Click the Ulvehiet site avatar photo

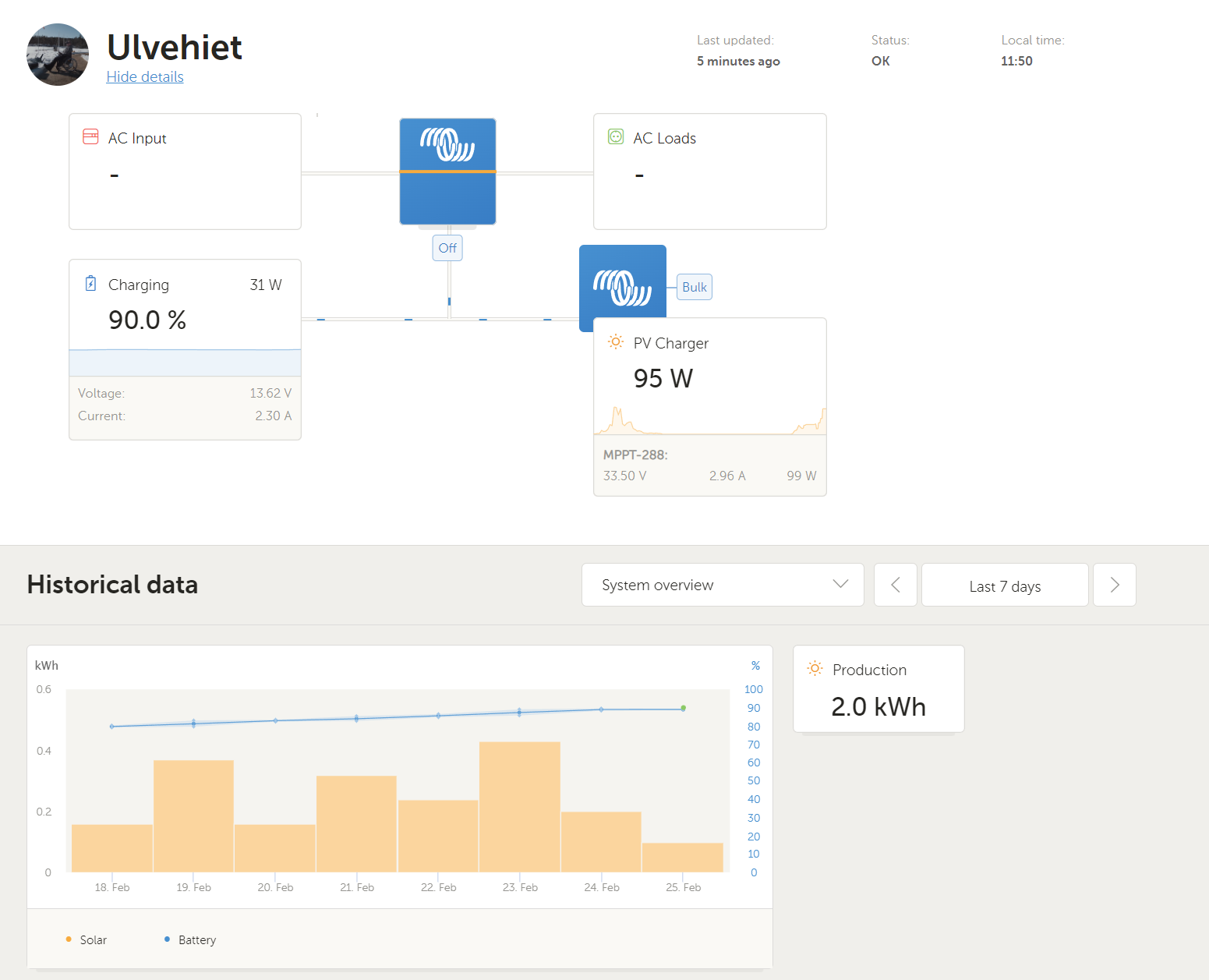point(58,55)
